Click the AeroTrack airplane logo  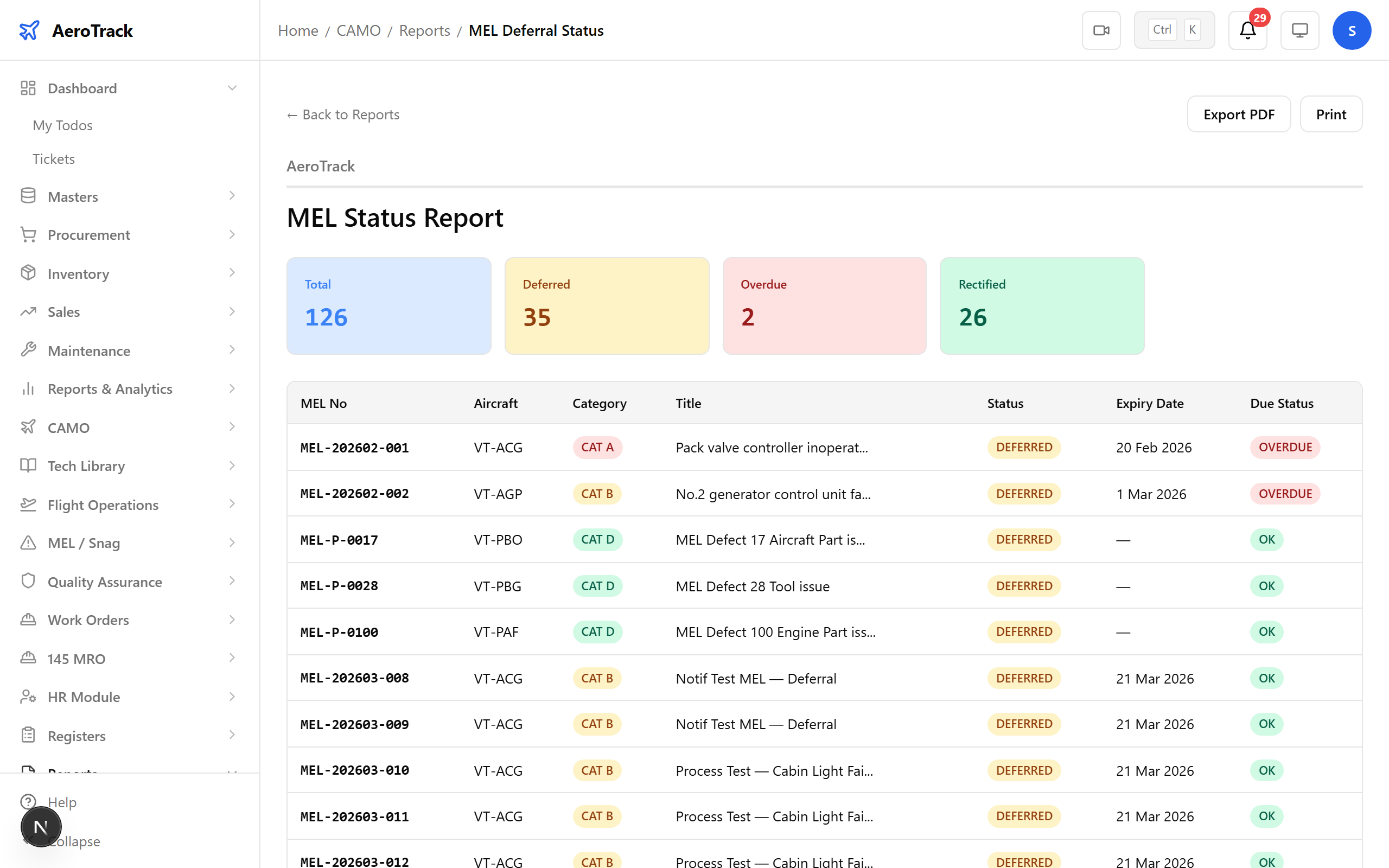tap(29, 30)
